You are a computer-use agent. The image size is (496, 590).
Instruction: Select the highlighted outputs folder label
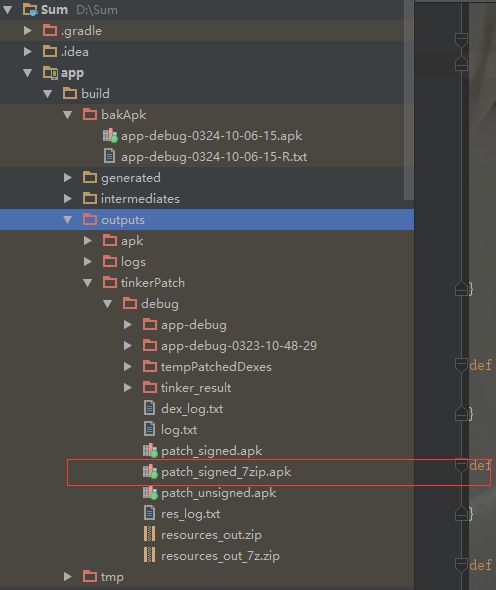pos(123,220)
